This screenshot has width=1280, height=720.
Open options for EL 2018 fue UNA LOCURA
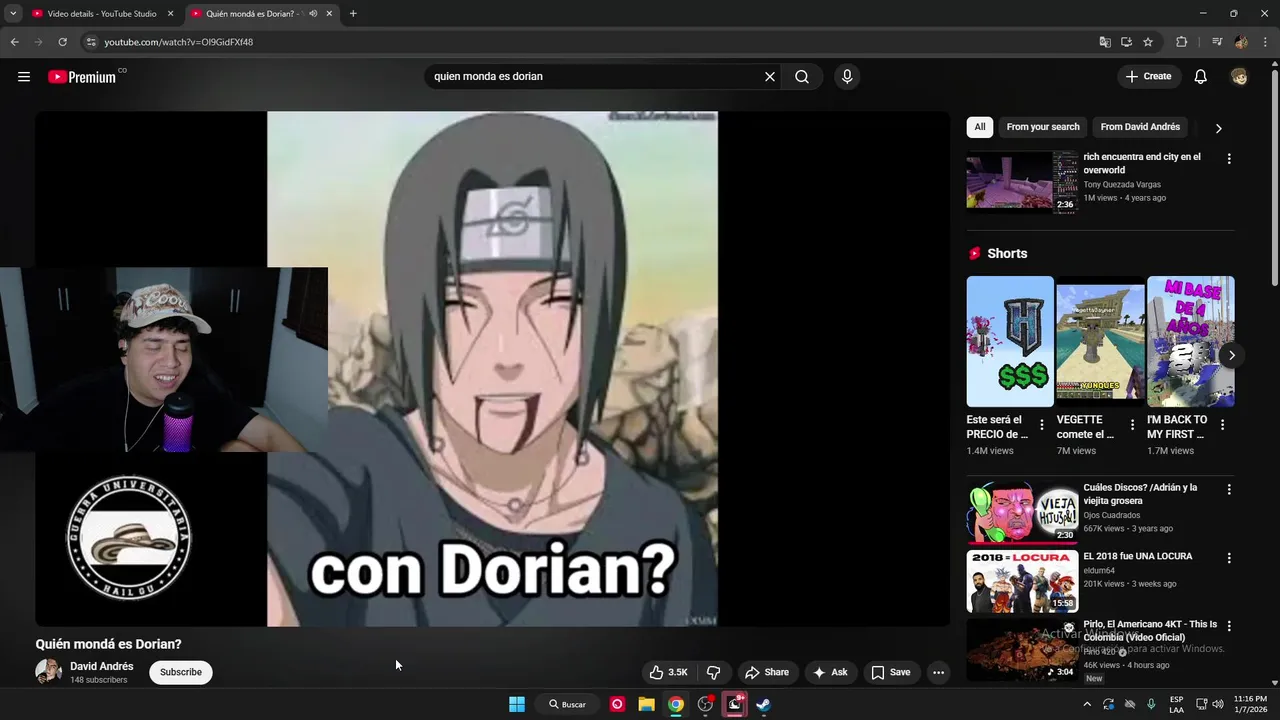(x=1229, y=558)
